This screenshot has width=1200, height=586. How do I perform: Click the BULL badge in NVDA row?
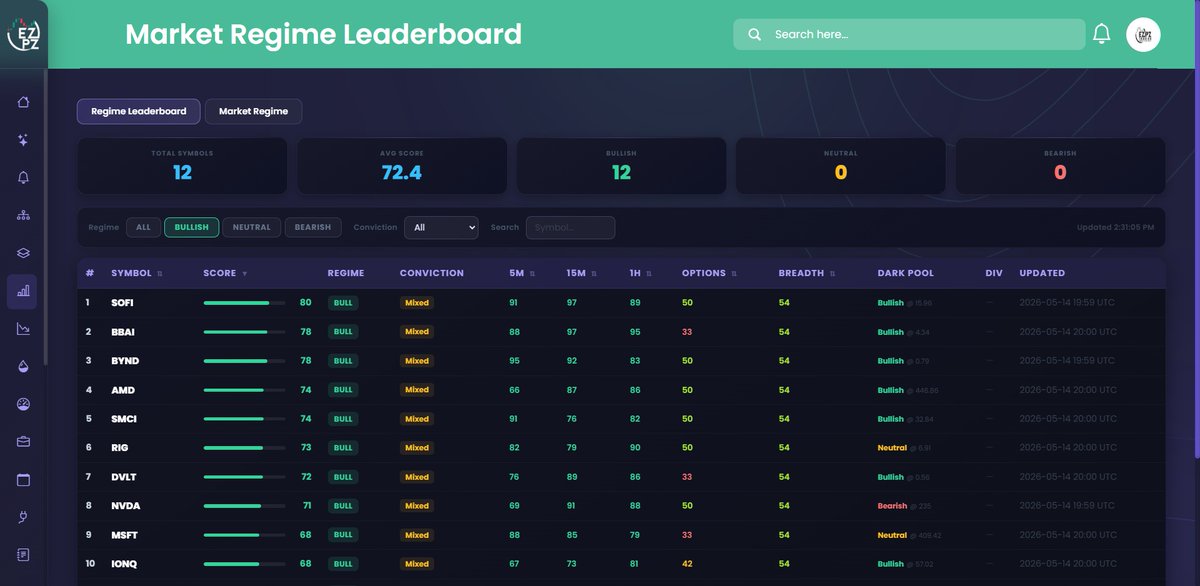pos(343,506)
